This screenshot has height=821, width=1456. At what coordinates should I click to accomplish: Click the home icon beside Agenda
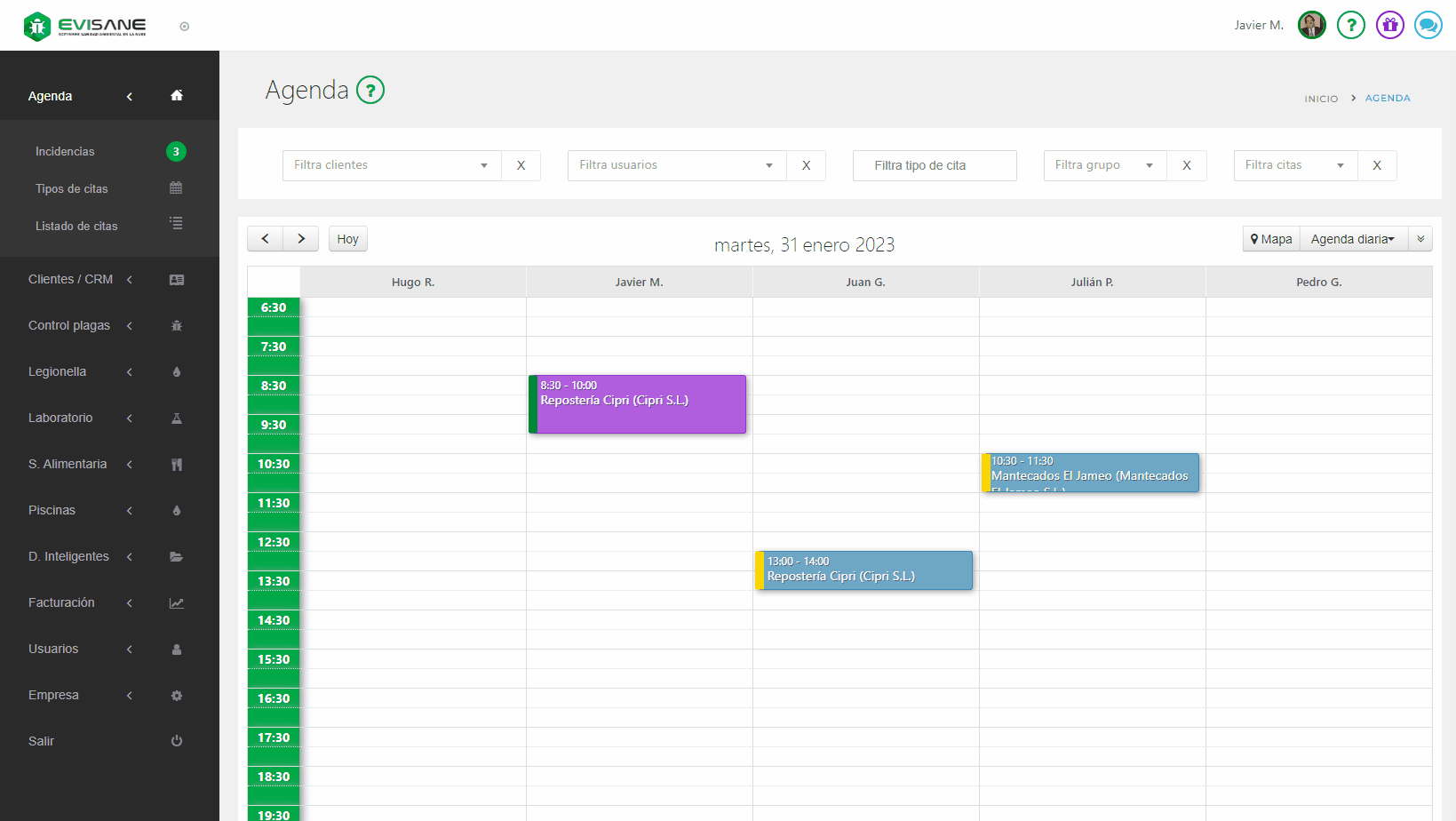(176, 96)
